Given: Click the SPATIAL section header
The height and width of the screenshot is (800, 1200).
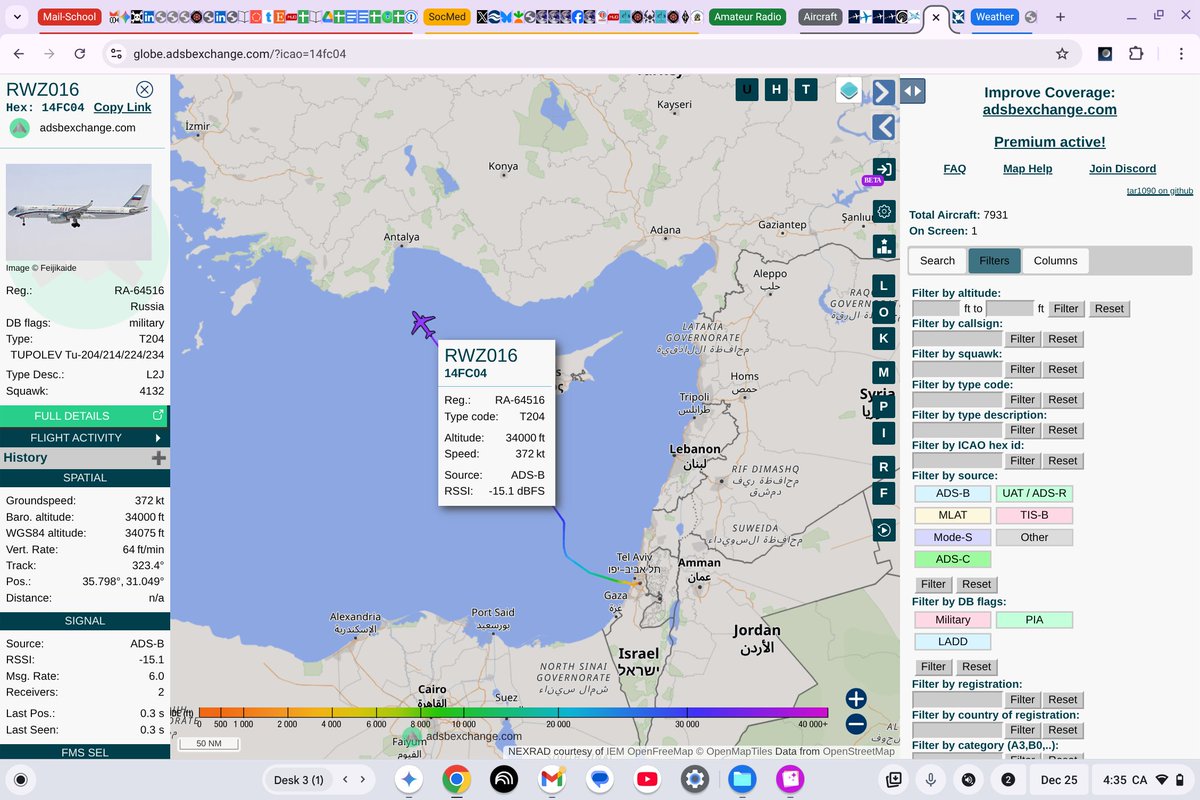Looking at the screenshot, I should [85, 478].
